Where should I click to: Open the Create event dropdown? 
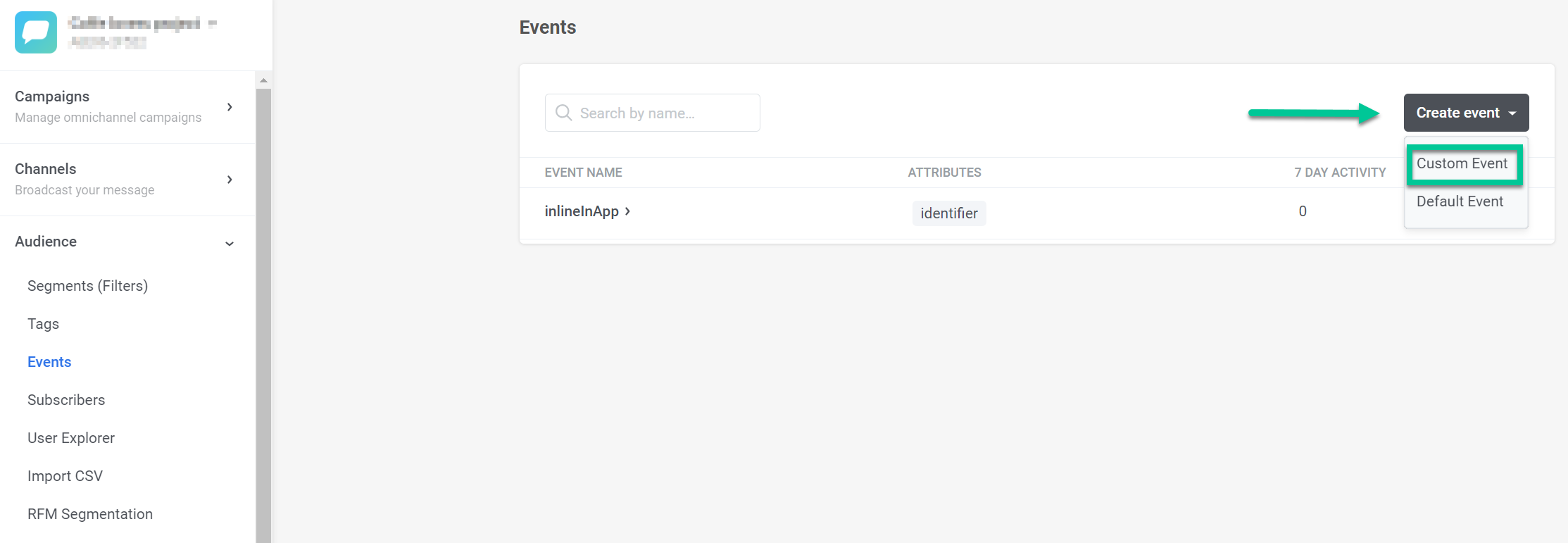[1466, 113]
